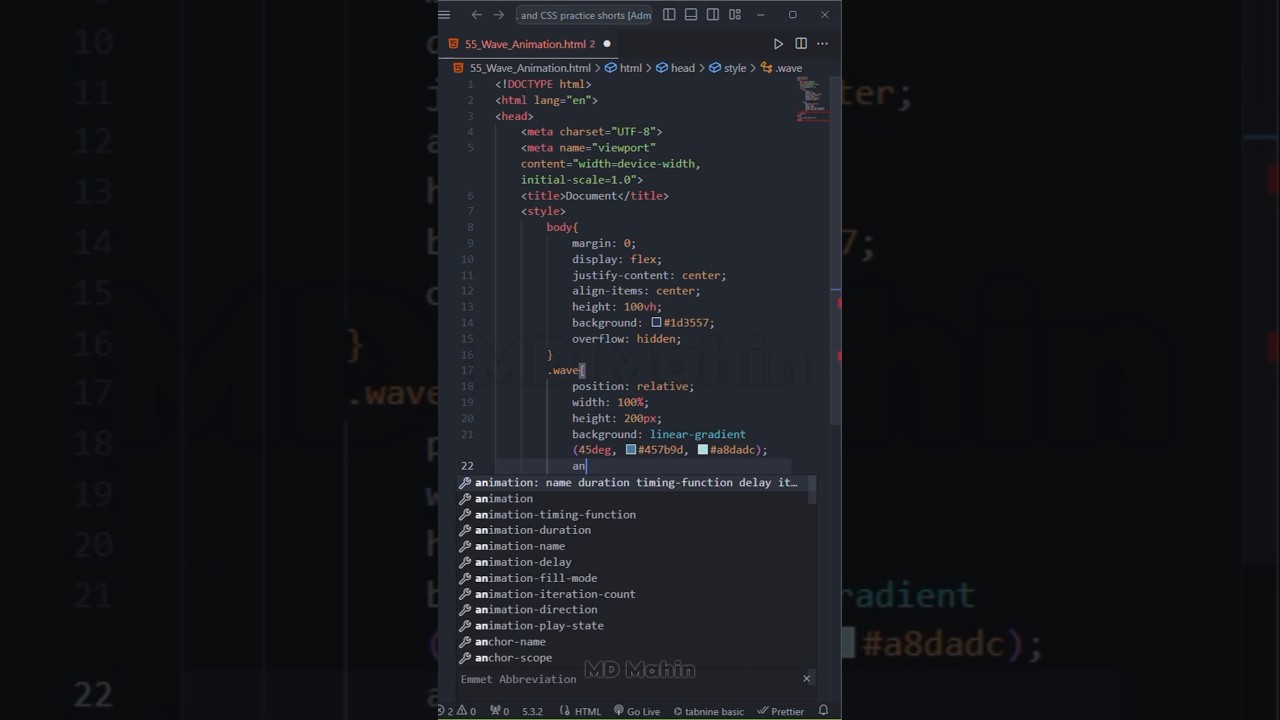Screen dimensions: 1280x720
Task: Start the Go Live server
Action: pyautogui.click(x=636, y=712)
